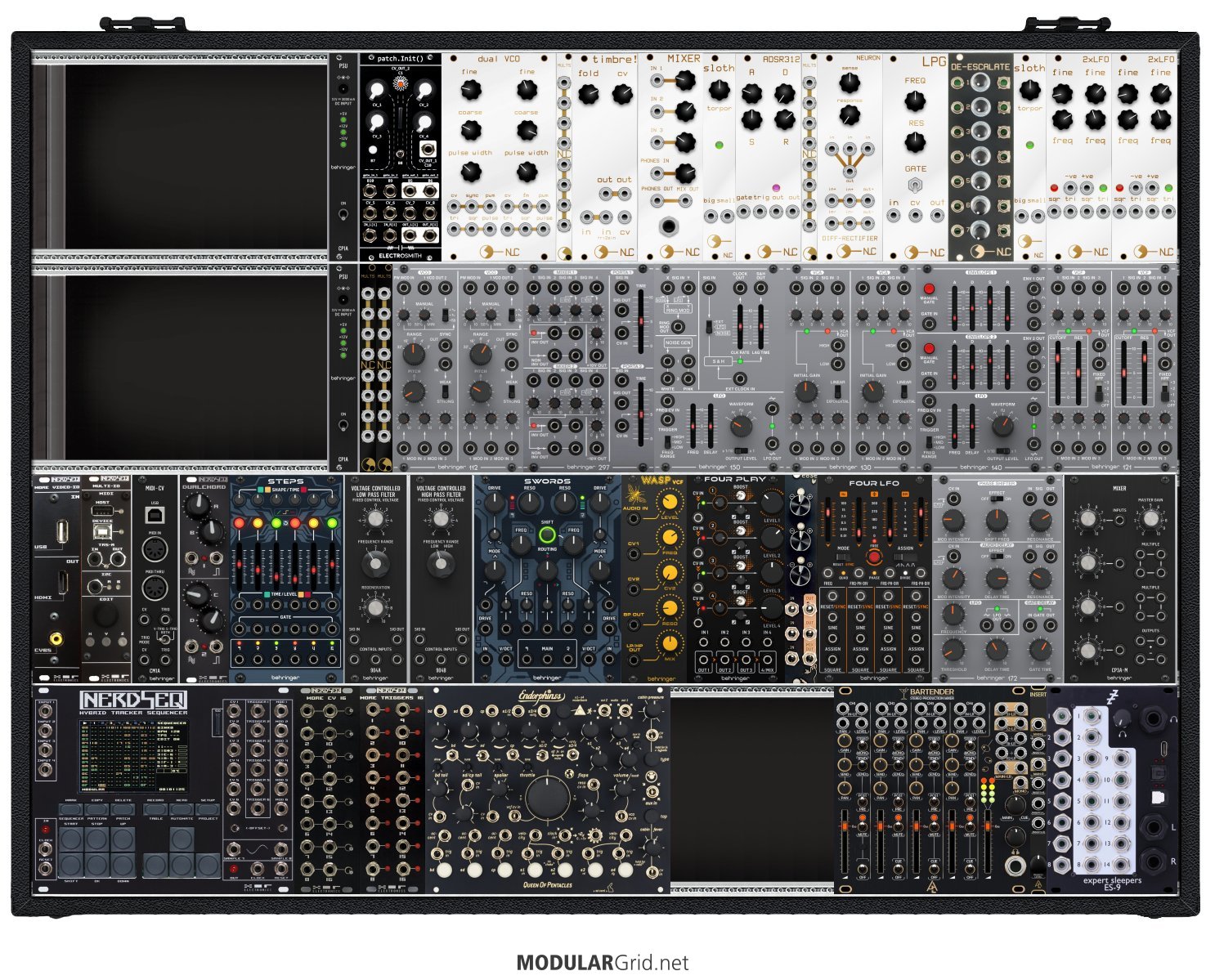Click the MIDI IN DIN socket
The height and width of the screenshot is (980, 1206).
pyautogui.click(x=154, y=550)
